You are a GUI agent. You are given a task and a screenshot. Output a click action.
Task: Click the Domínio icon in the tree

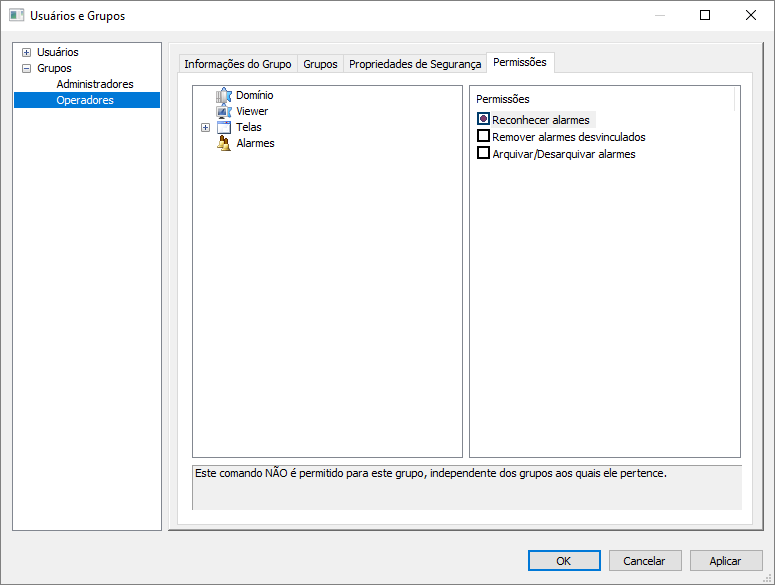tap(224, 96)
